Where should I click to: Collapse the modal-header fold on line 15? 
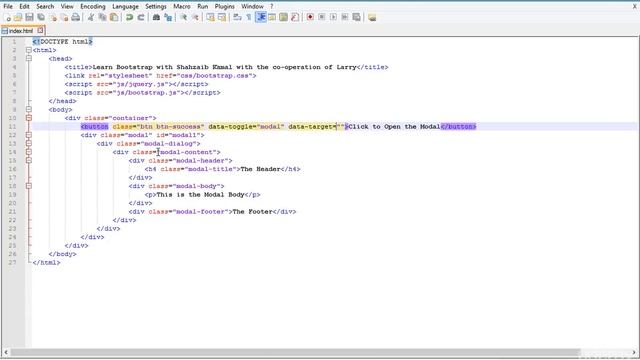coord(29,160)
